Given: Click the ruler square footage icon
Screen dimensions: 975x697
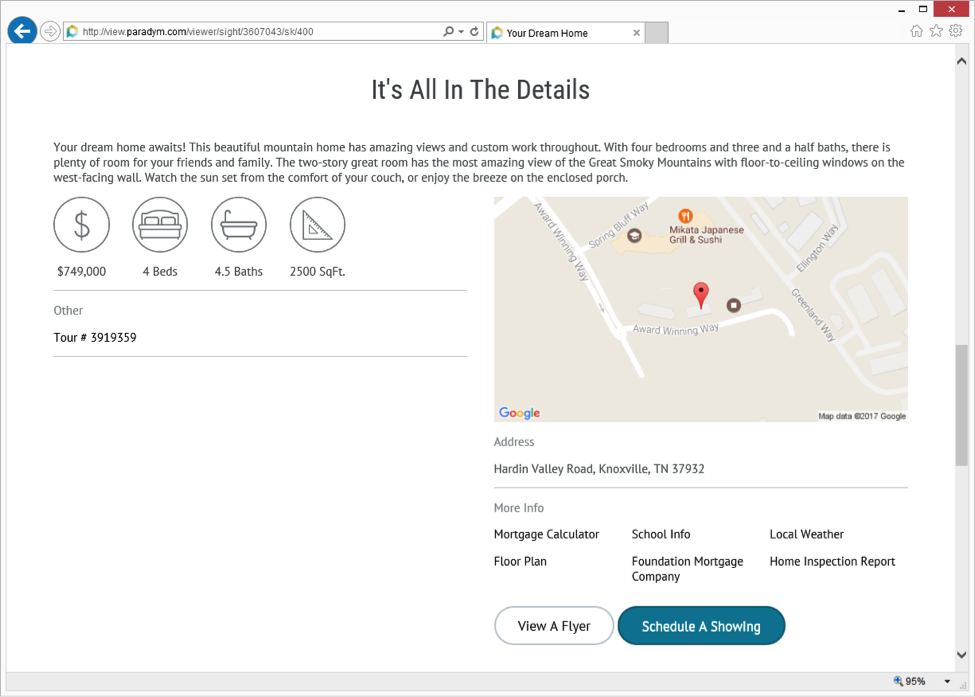Looking at the screenshot, I should point(317,225).
